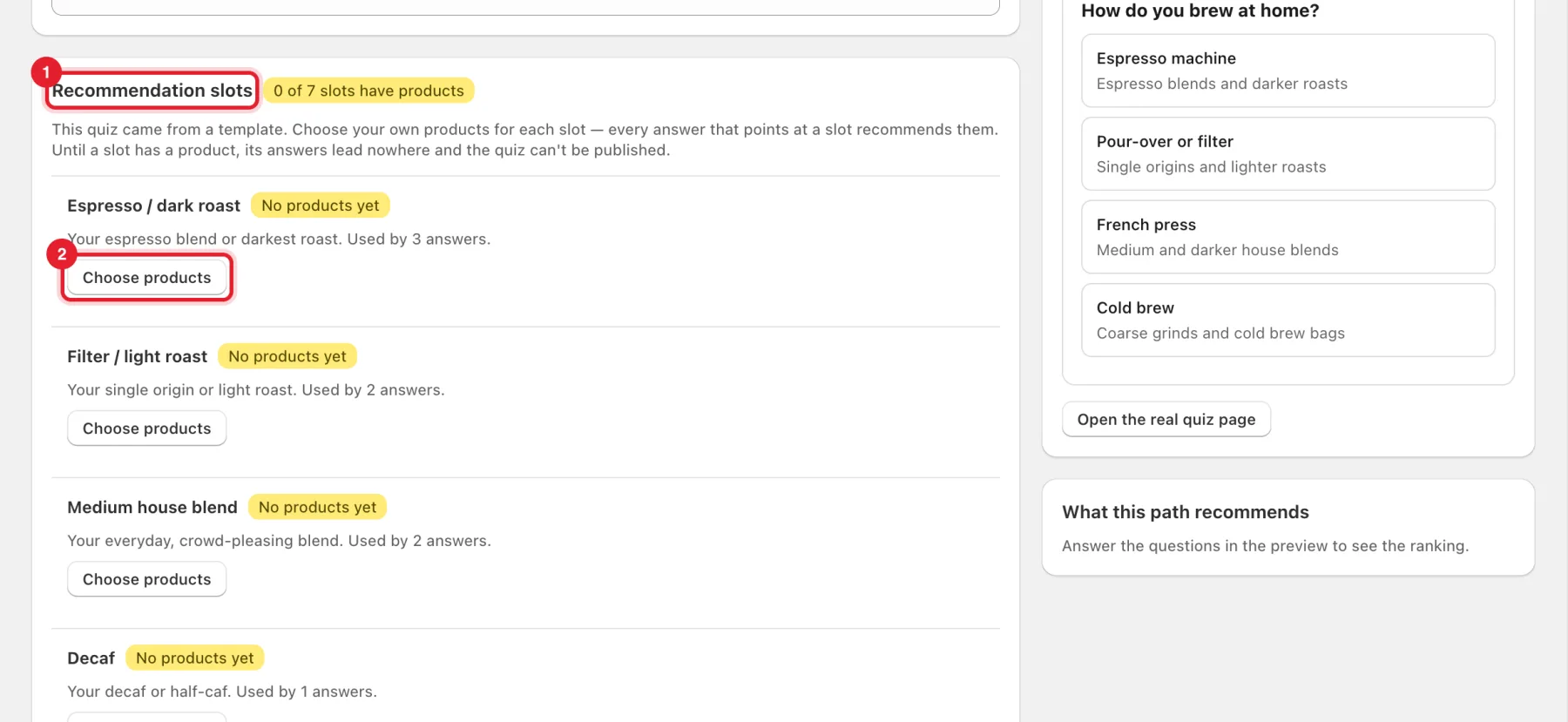Click Choose products for Filter / light roast
Viewport: 1568px width, 722px height.
point(146,428)
